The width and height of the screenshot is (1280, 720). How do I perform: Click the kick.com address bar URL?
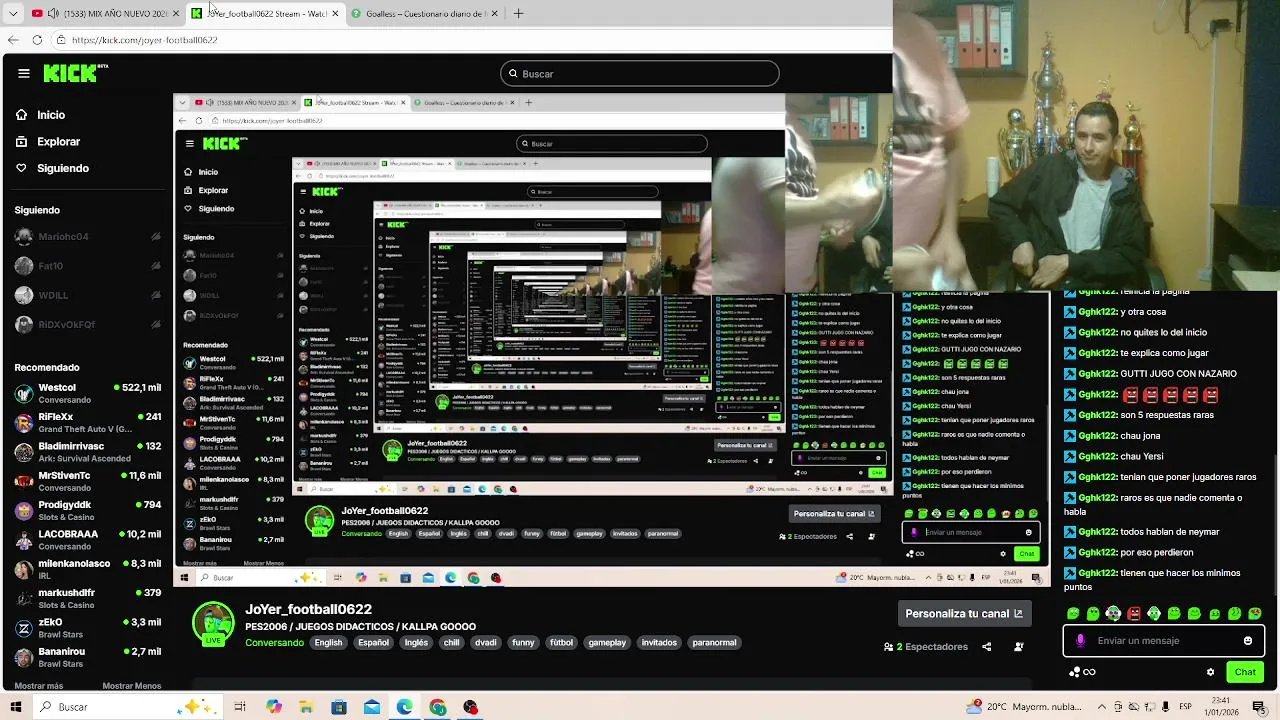coord(145,40)
